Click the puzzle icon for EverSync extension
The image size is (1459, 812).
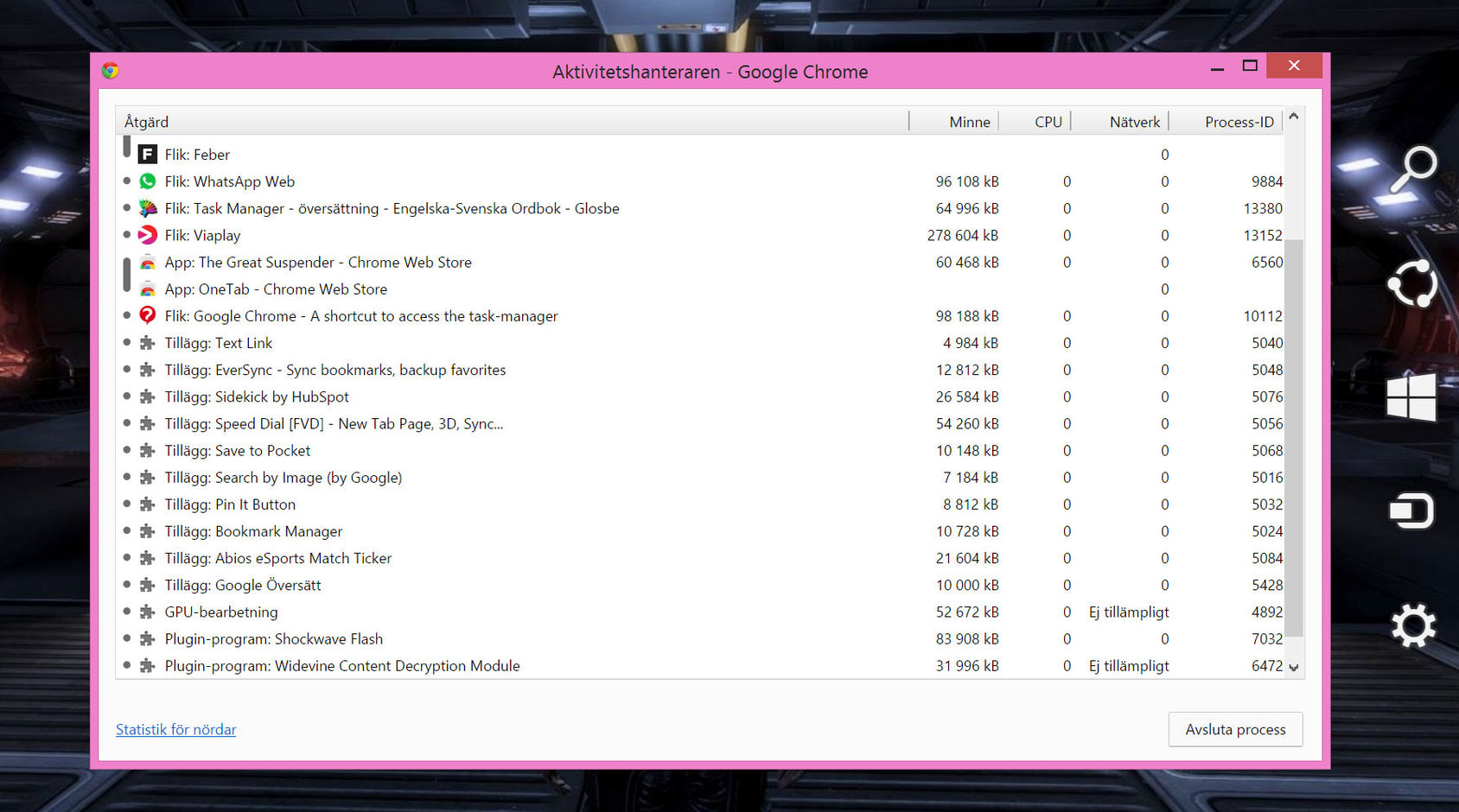point(148,370)
